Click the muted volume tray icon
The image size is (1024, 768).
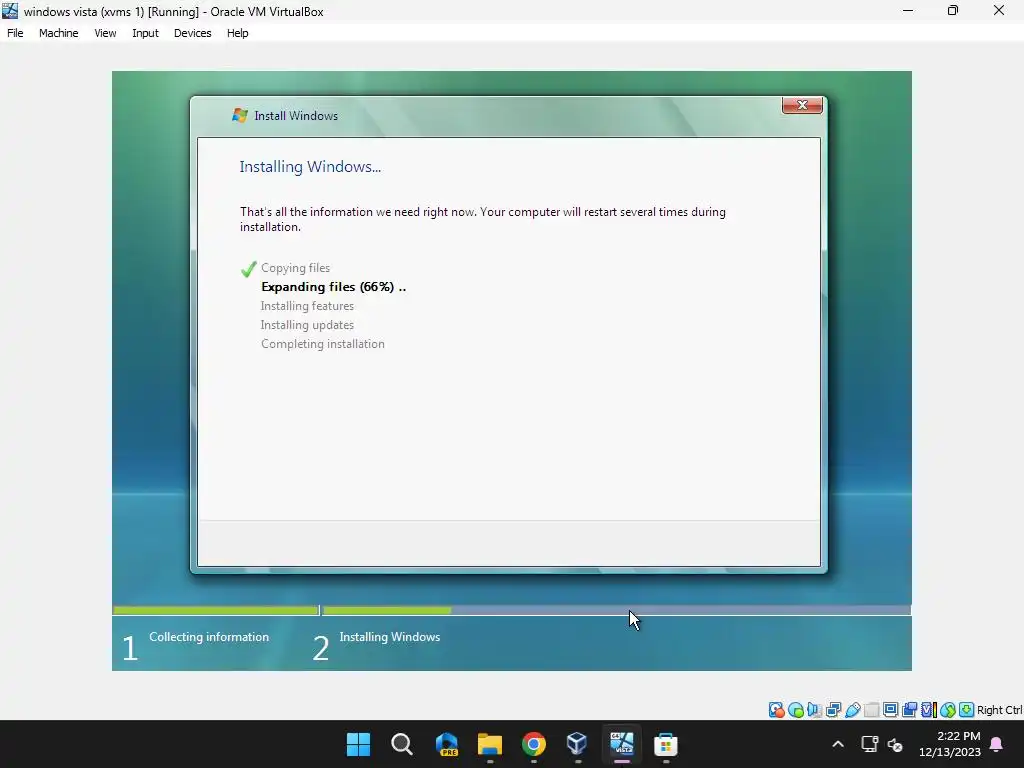(895, 744)
